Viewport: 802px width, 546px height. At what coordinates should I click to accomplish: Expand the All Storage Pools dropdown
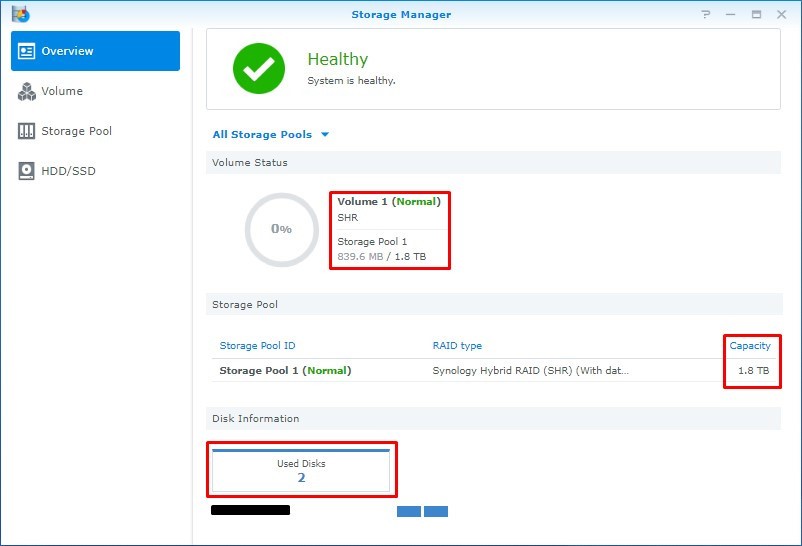click(x=271, y=135)
